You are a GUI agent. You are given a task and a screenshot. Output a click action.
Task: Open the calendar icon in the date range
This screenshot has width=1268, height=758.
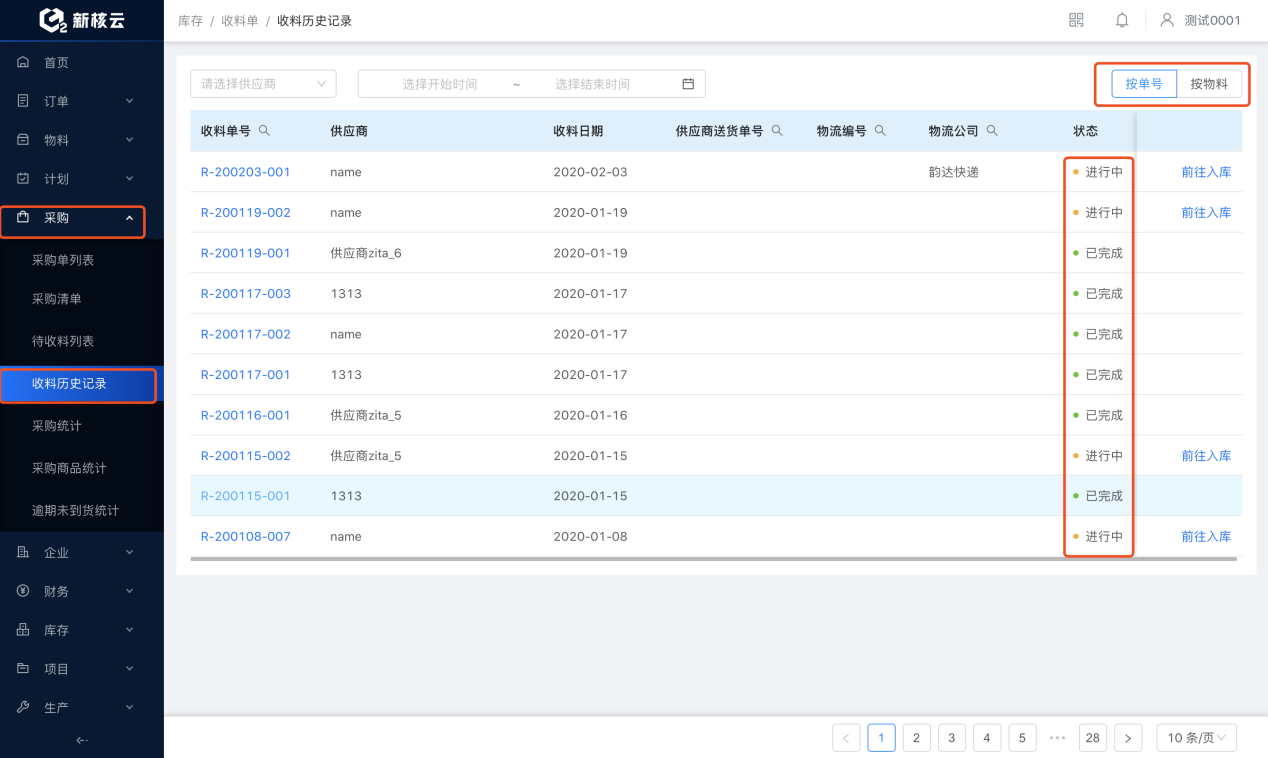688,84
